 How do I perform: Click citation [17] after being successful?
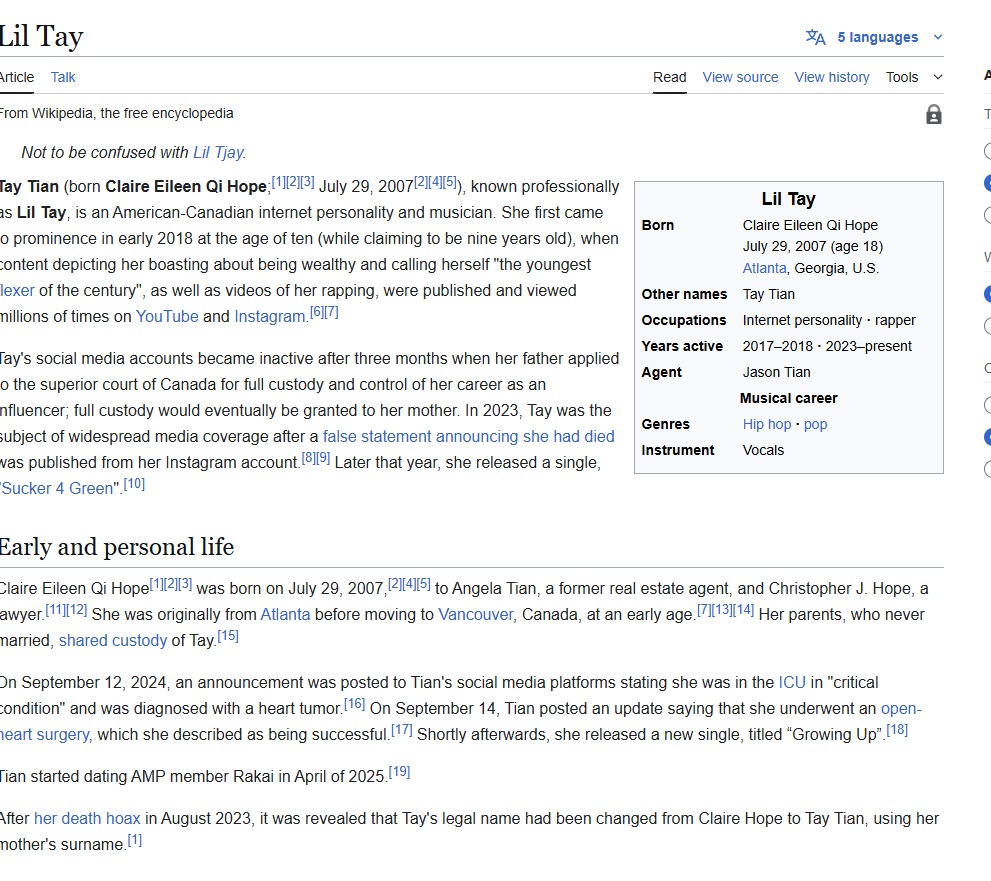401,730
